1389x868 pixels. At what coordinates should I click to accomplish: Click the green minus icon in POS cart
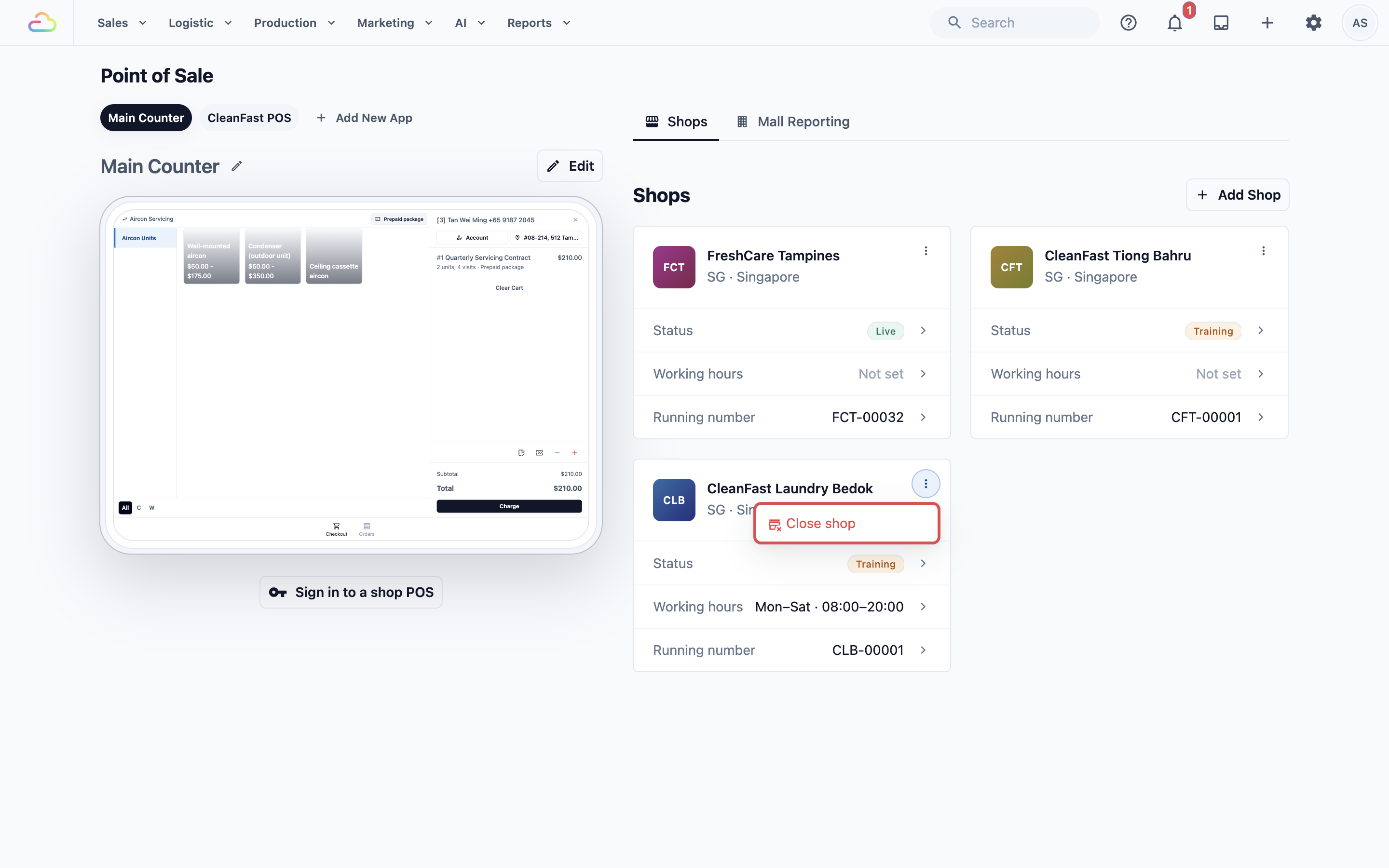(557, 453)
